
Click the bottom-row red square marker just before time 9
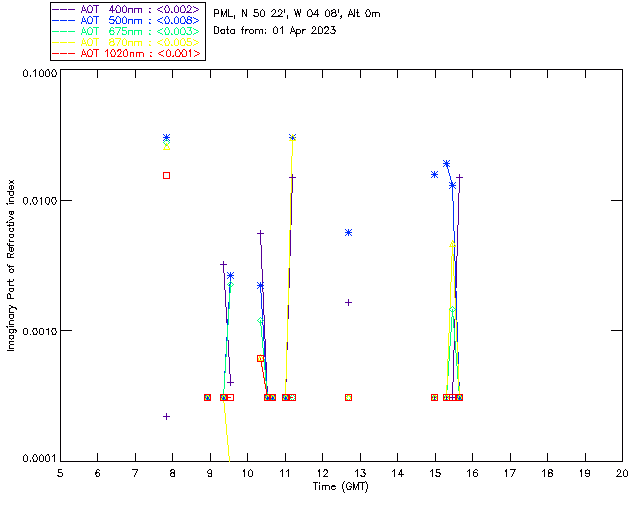point(207,397)
